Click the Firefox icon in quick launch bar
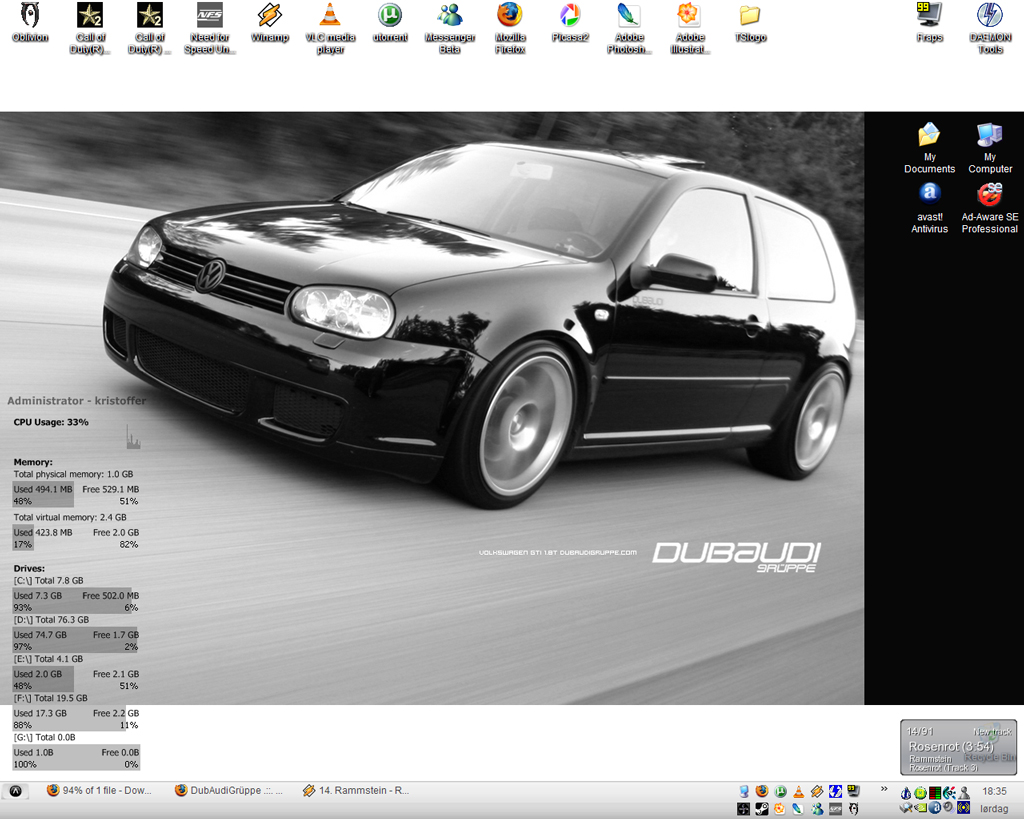 (x=762, y=791)
